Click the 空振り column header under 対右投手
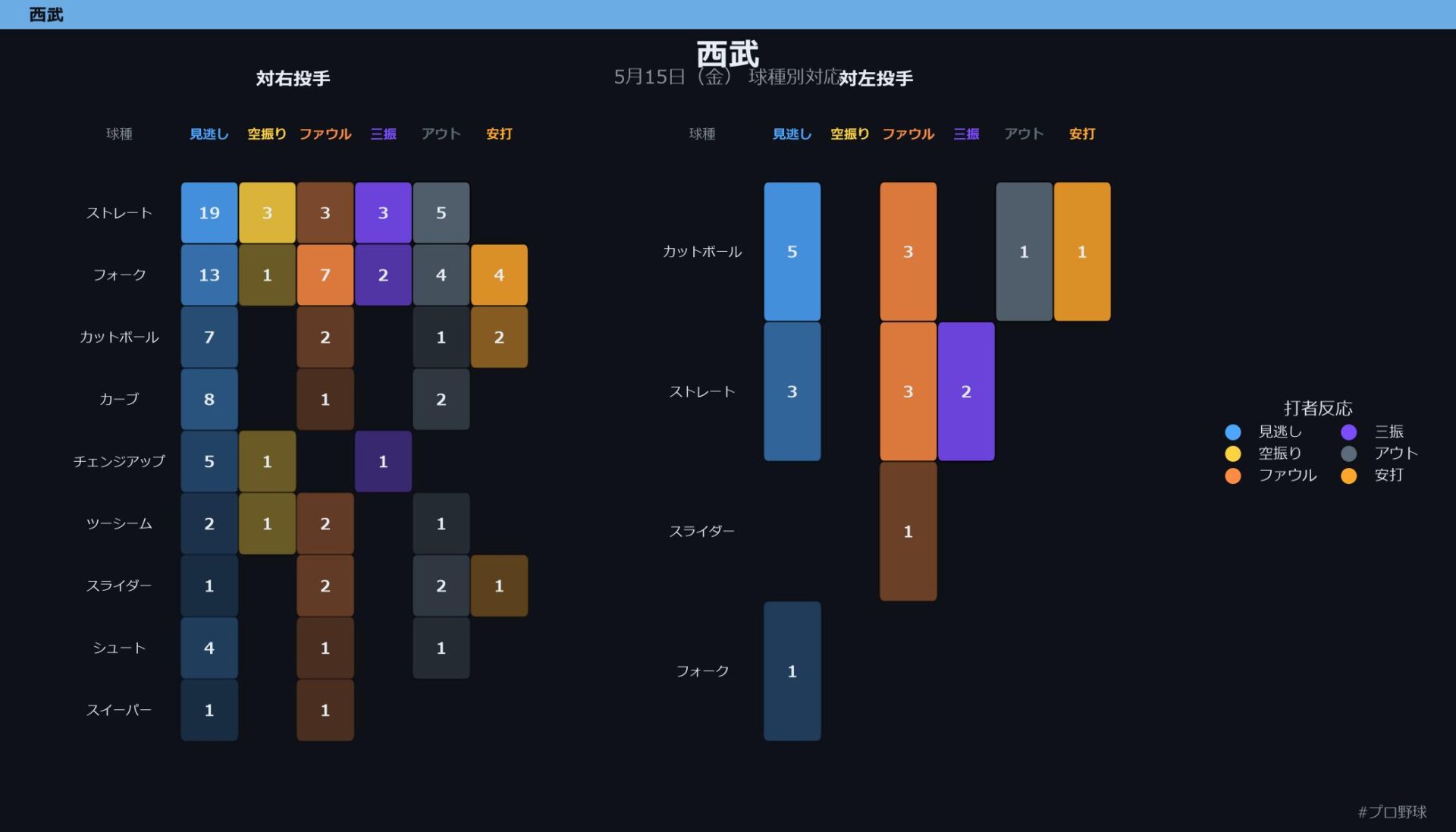Viewport: 1456px width, 832px height. coord(267,134)
